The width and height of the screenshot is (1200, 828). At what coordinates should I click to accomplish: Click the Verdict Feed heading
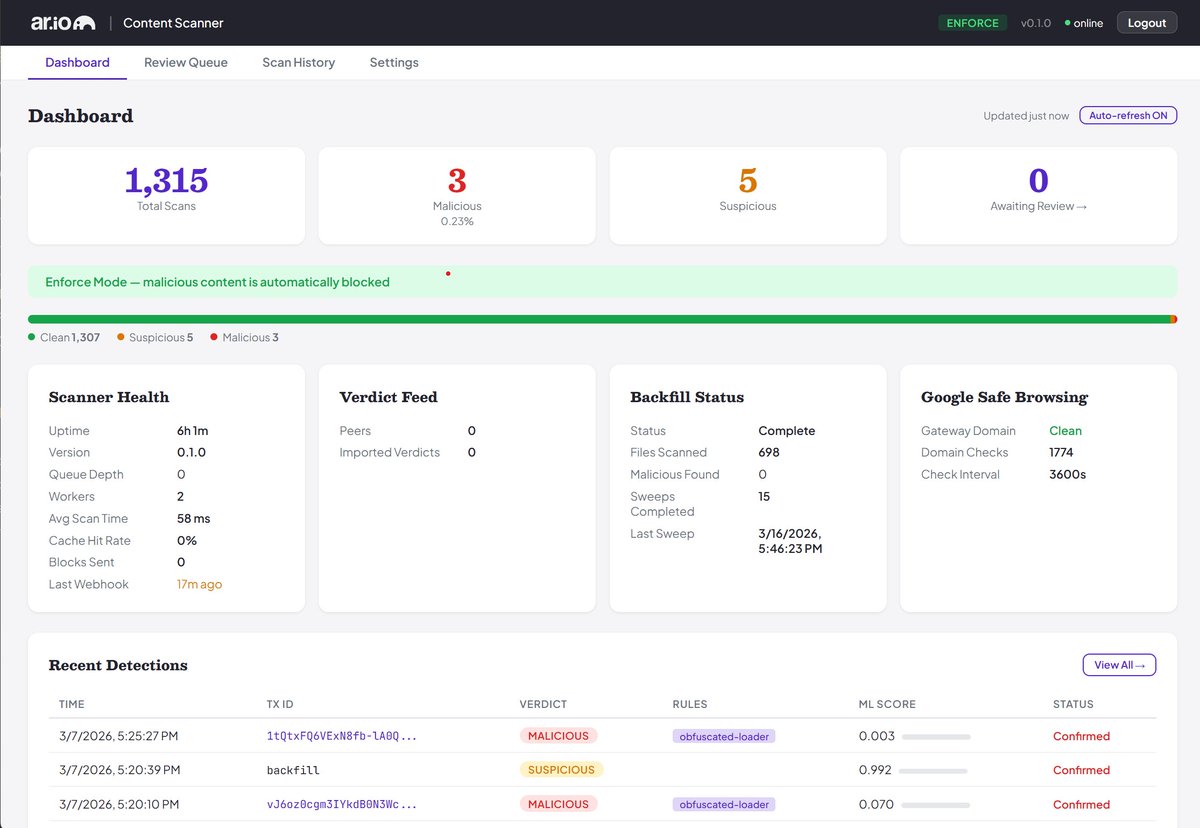(389, 397)
